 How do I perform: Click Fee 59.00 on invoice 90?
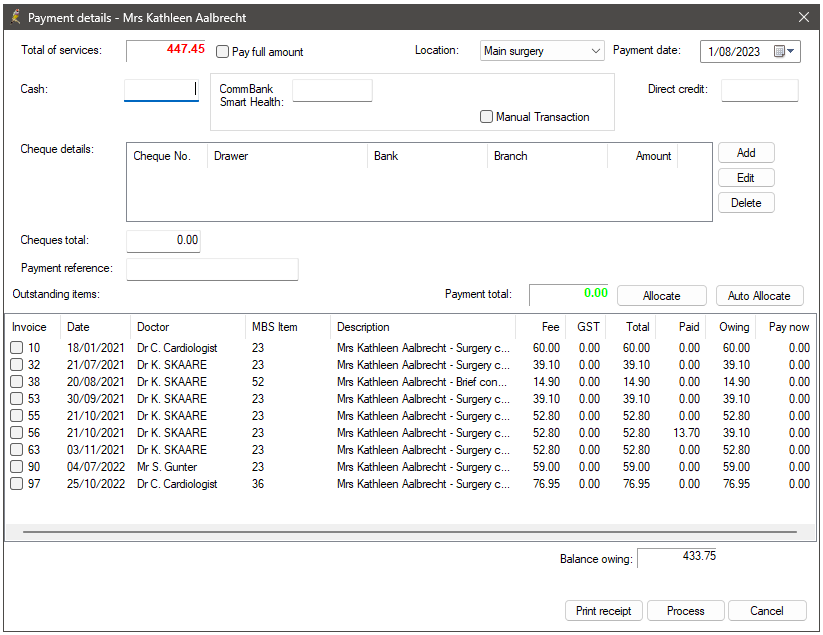546,467
